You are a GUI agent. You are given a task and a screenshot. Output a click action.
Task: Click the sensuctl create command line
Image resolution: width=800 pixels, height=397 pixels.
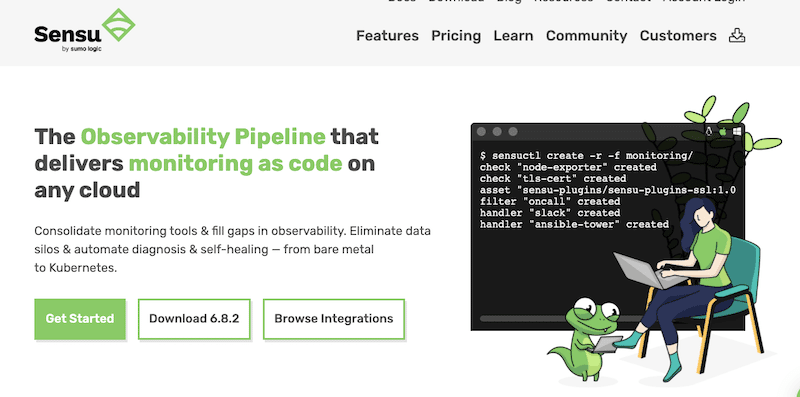coord(586,156)
